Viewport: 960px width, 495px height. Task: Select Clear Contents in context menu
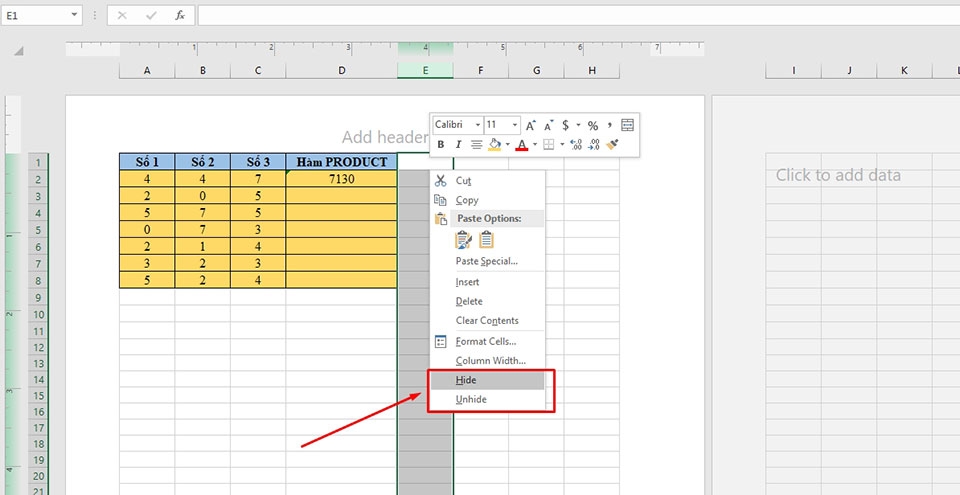[x=487, y=320]
